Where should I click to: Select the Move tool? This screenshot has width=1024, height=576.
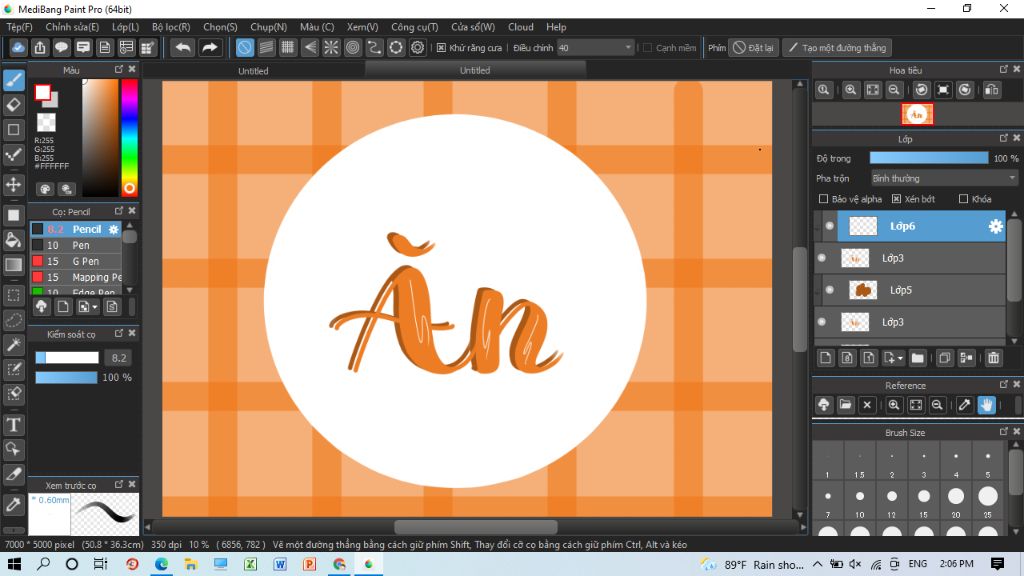point(14,185)
